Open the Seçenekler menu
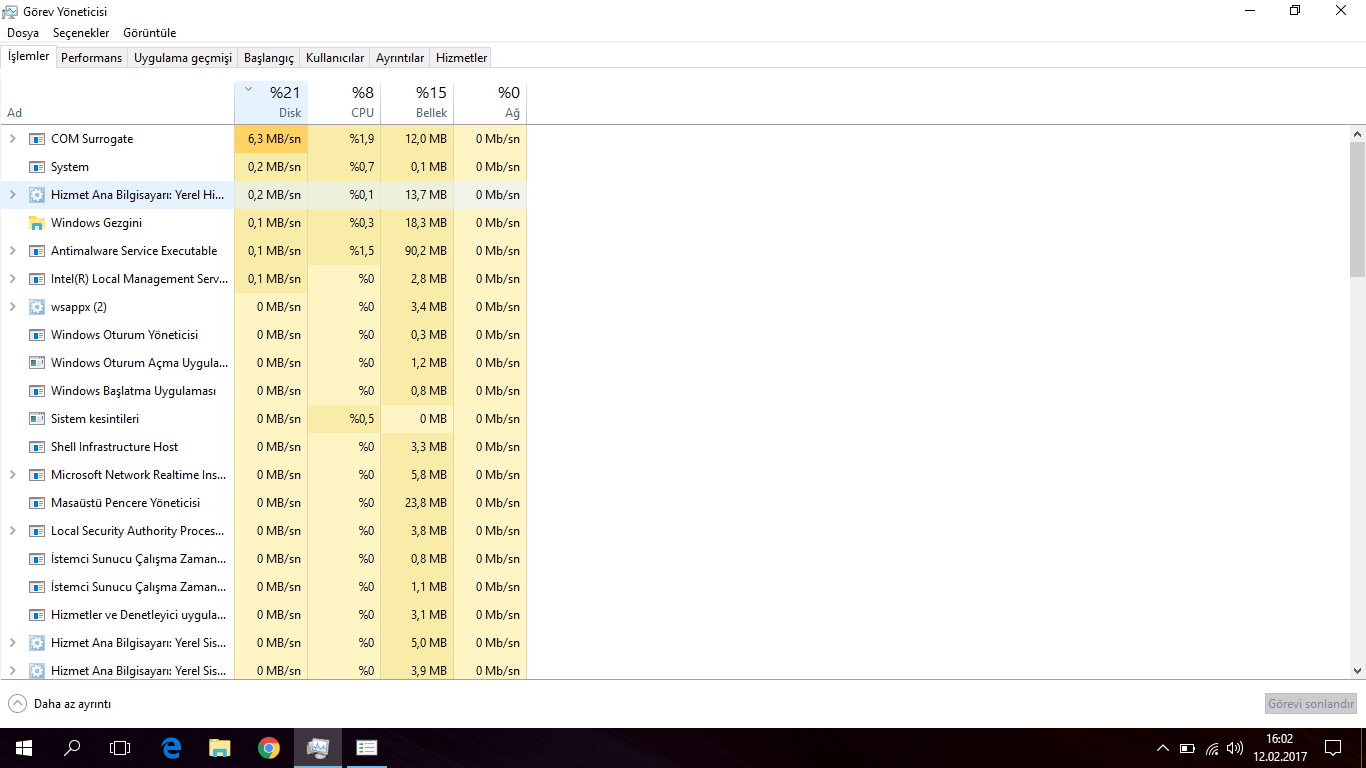Image resolution: width=1366 pixels, height=768 pixels. (x=81, y=33)
